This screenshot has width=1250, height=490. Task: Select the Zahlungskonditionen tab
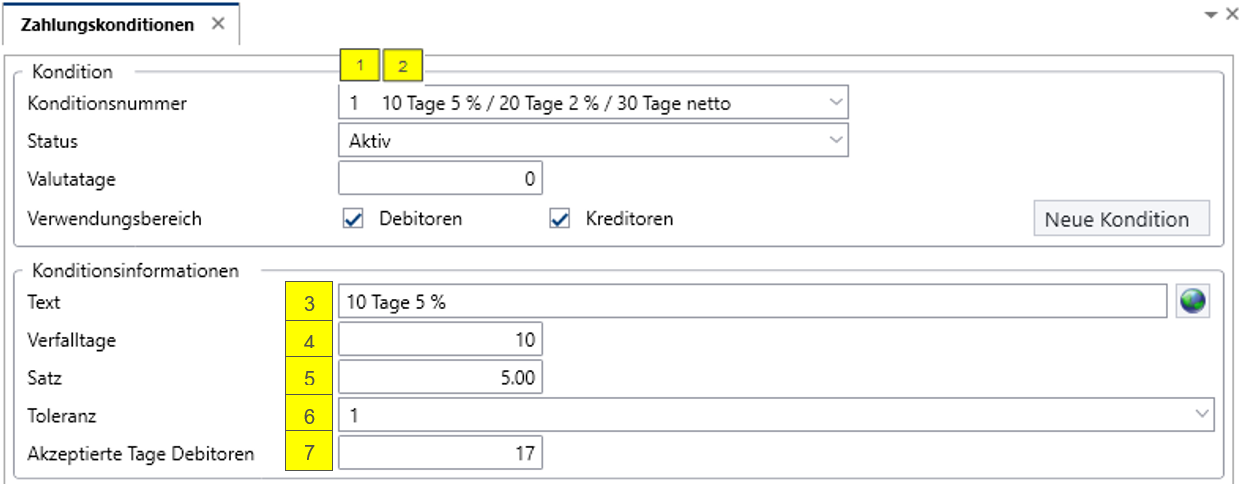pyautogui.click(x=108, y=25)
